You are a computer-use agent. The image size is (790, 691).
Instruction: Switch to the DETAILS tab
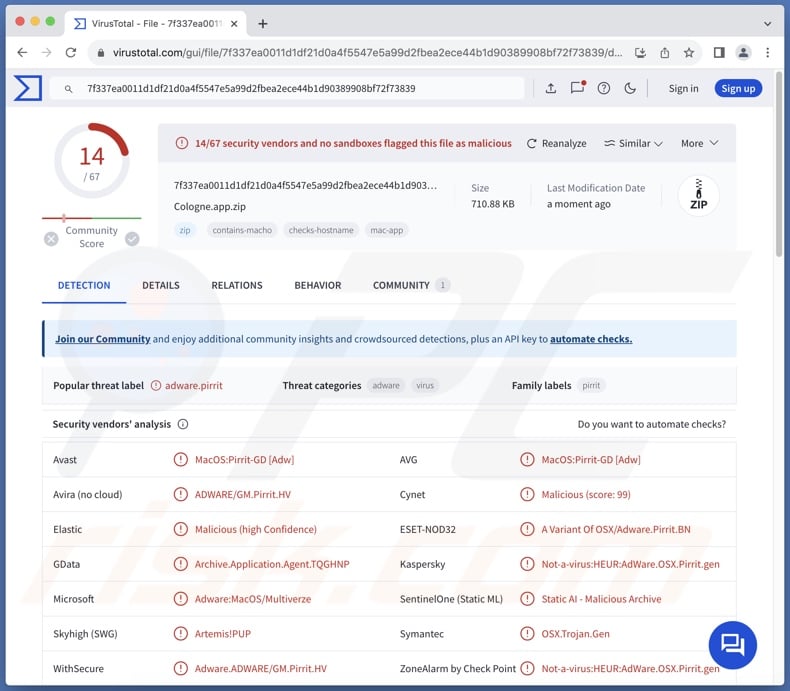(161, 285)
